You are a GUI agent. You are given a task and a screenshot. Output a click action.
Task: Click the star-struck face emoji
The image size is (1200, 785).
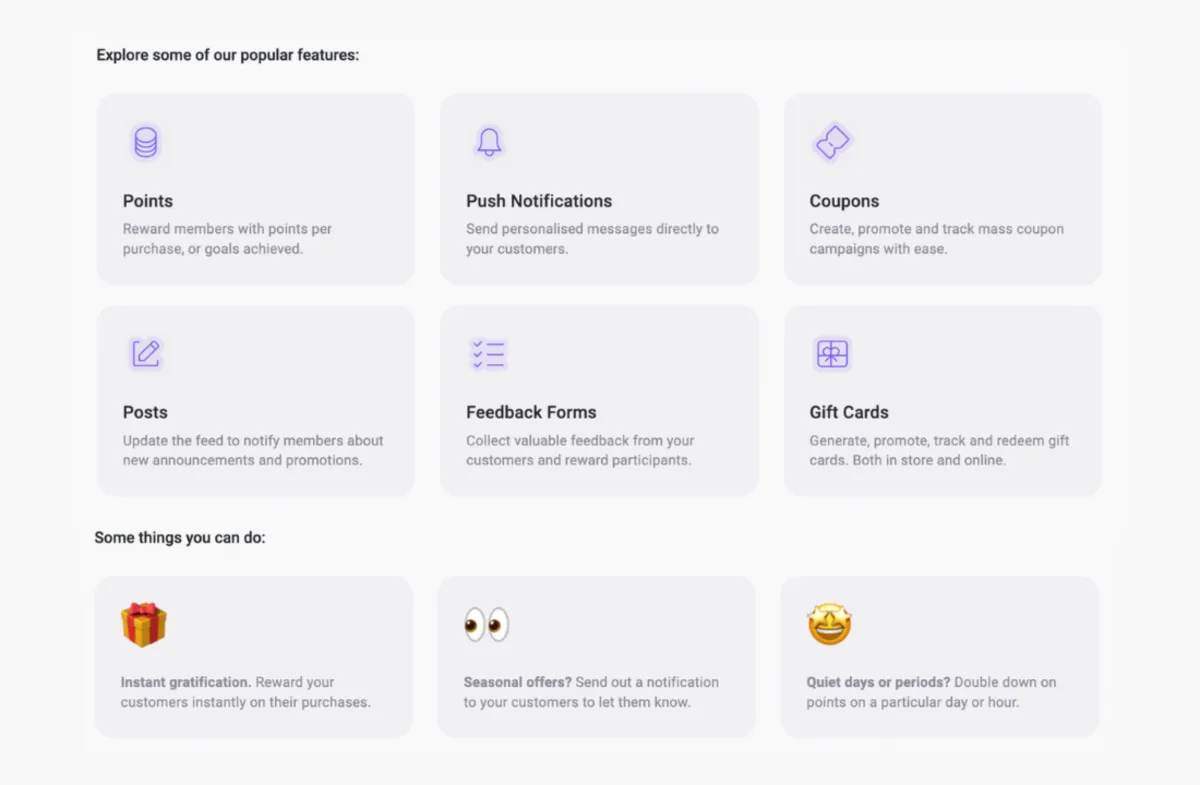tap(830, 625)
